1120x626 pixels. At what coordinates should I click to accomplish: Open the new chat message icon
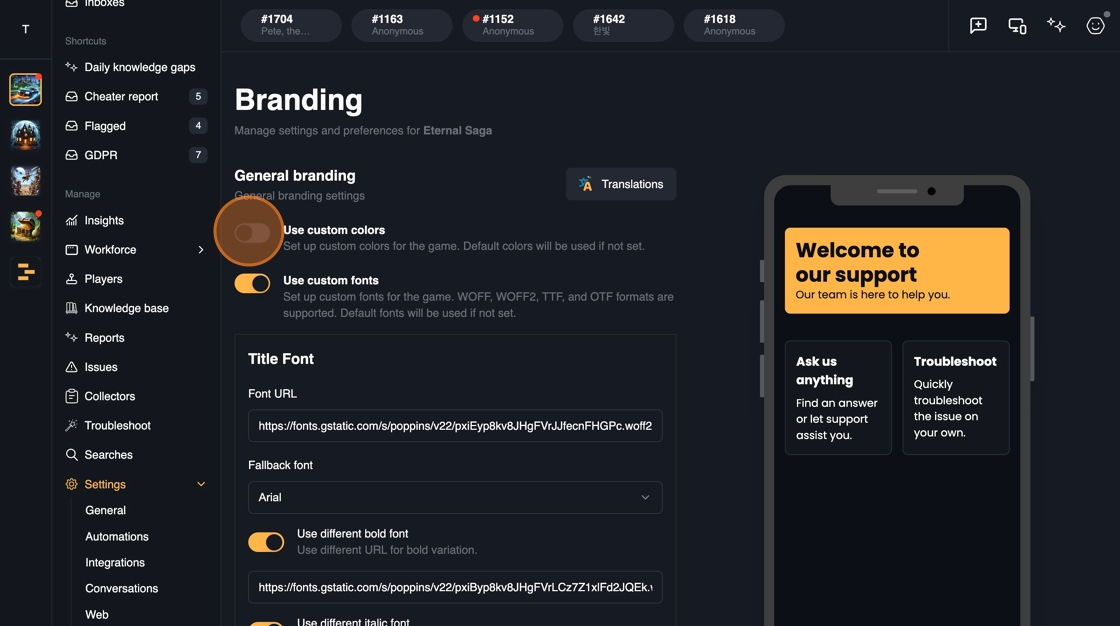pyautogui.click(x=978, y=26)
